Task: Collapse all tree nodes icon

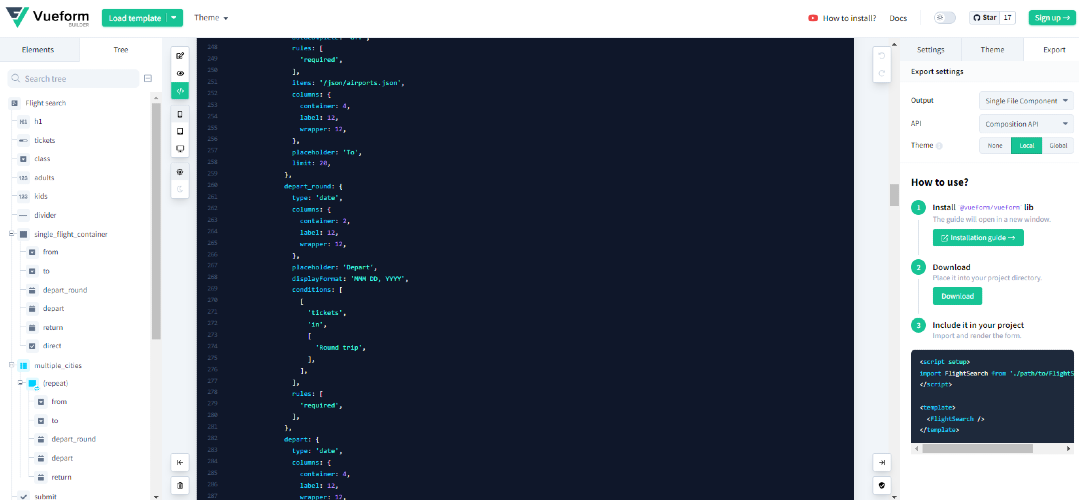Action: 147,78
